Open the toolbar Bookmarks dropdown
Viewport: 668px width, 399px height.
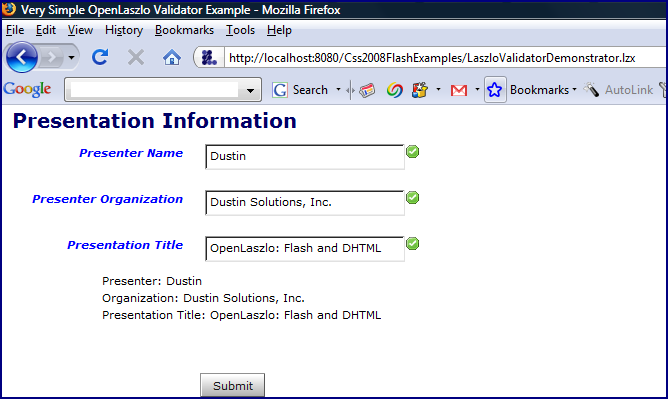tap(544, 90)
